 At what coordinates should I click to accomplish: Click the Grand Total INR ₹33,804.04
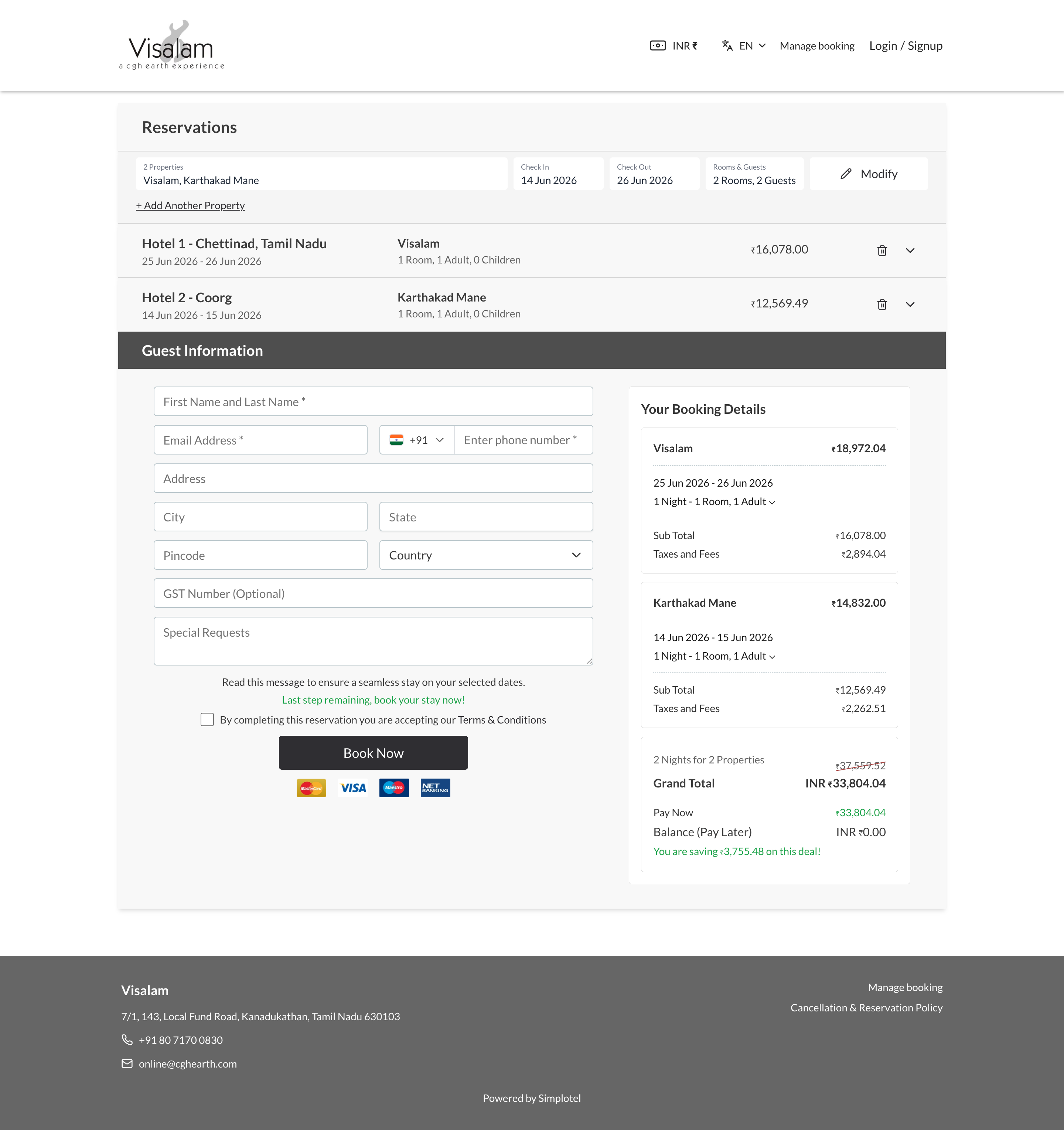pos(845,783)
